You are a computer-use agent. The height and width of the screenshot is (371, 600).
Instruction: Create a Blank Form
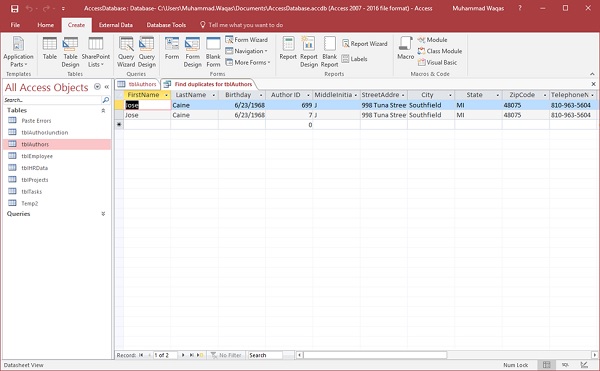tap(213, 52)
